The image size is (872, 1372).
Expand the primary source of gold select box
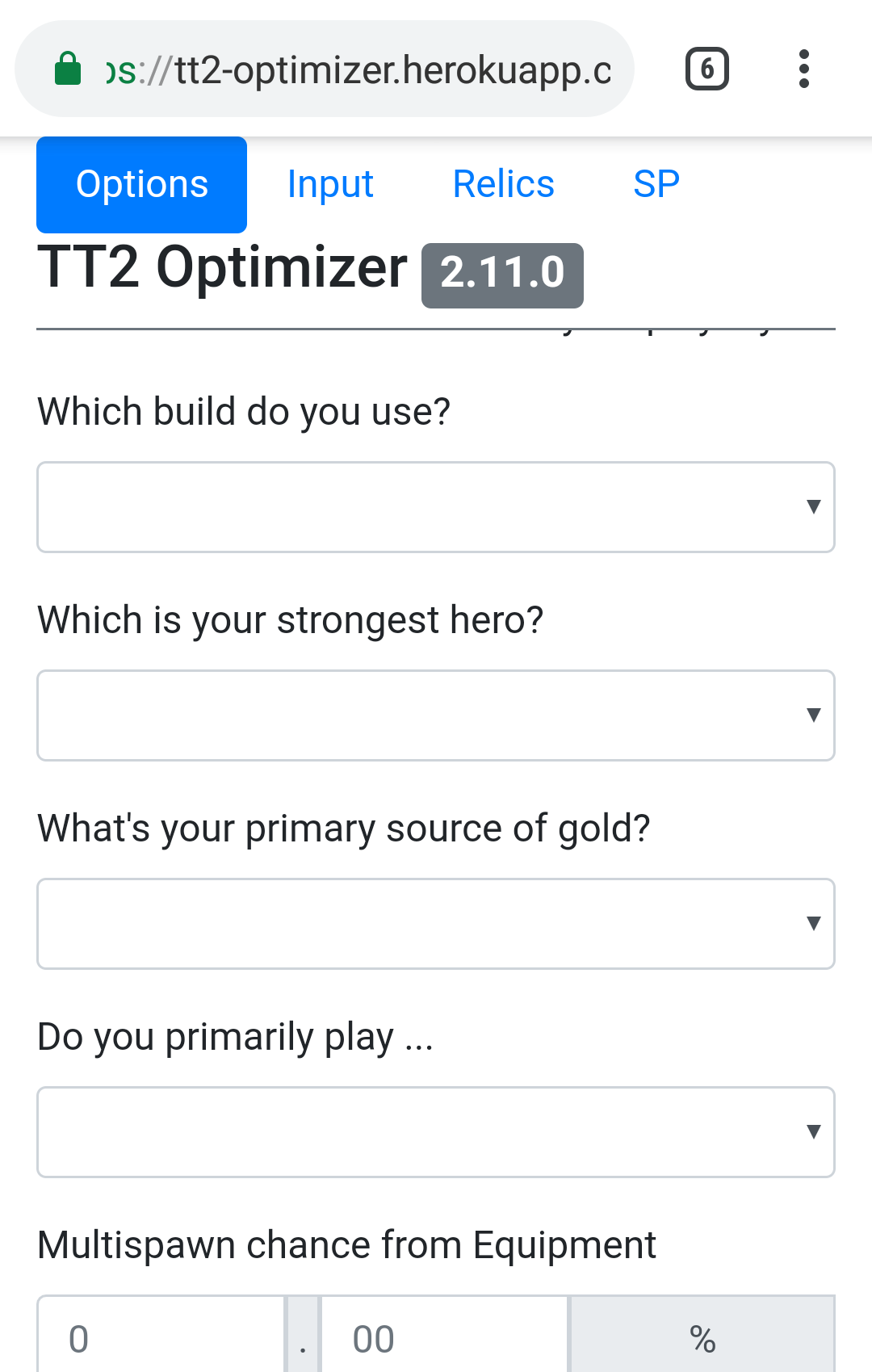436,924
